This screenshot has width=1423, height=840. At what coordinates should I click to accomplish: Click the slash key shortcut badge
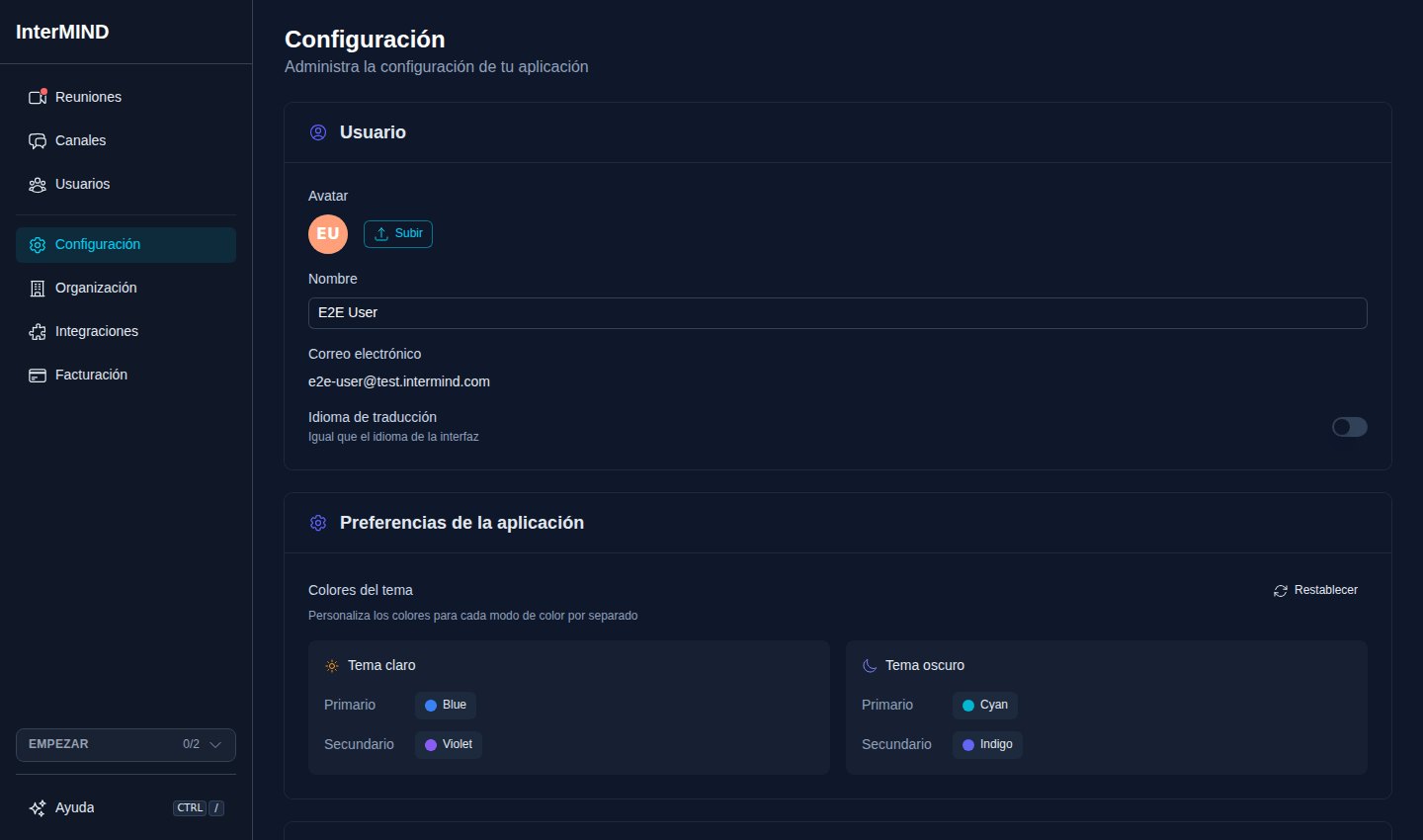pos(216,808)
